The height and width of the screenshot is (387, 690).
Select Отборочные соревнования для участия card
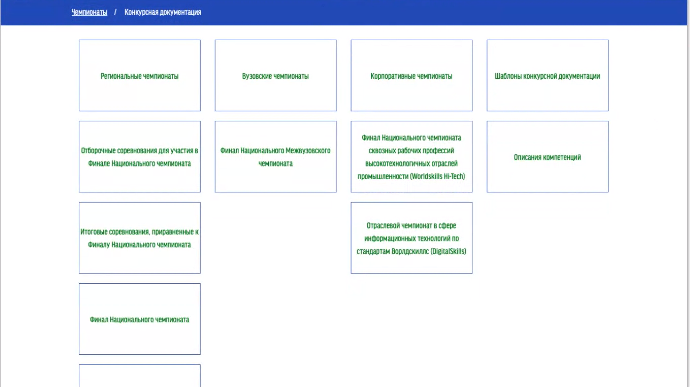(140, 157)
